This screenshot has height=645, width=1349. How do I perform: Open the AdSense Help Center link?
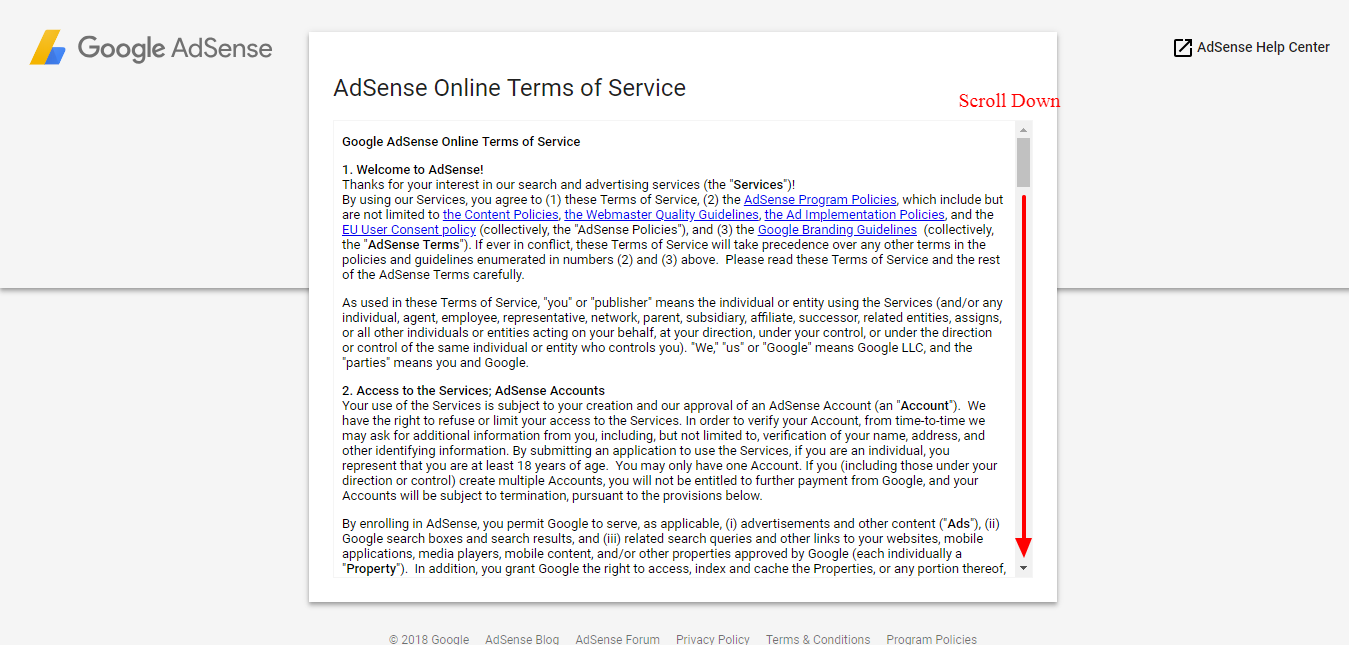click(1263, 47)
